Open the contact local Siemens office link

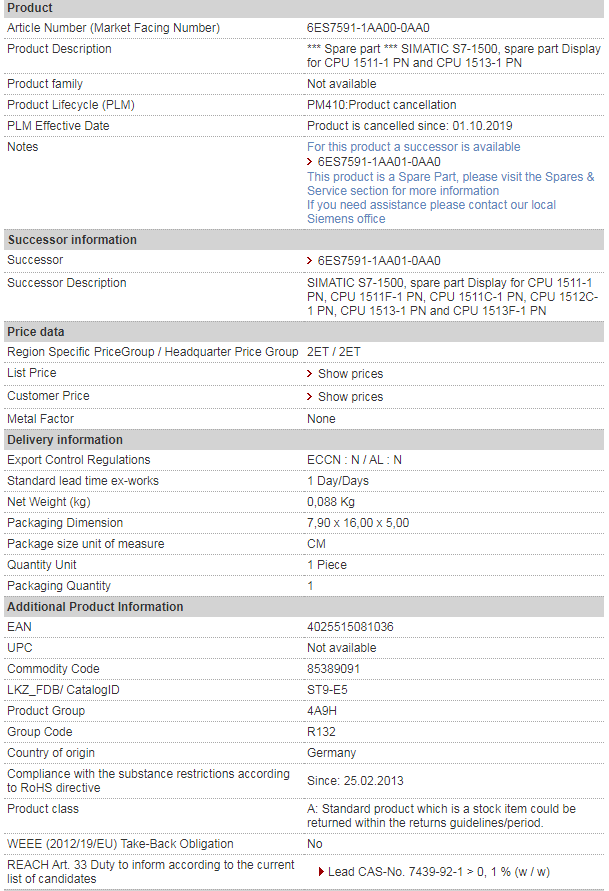click(431, 212)
